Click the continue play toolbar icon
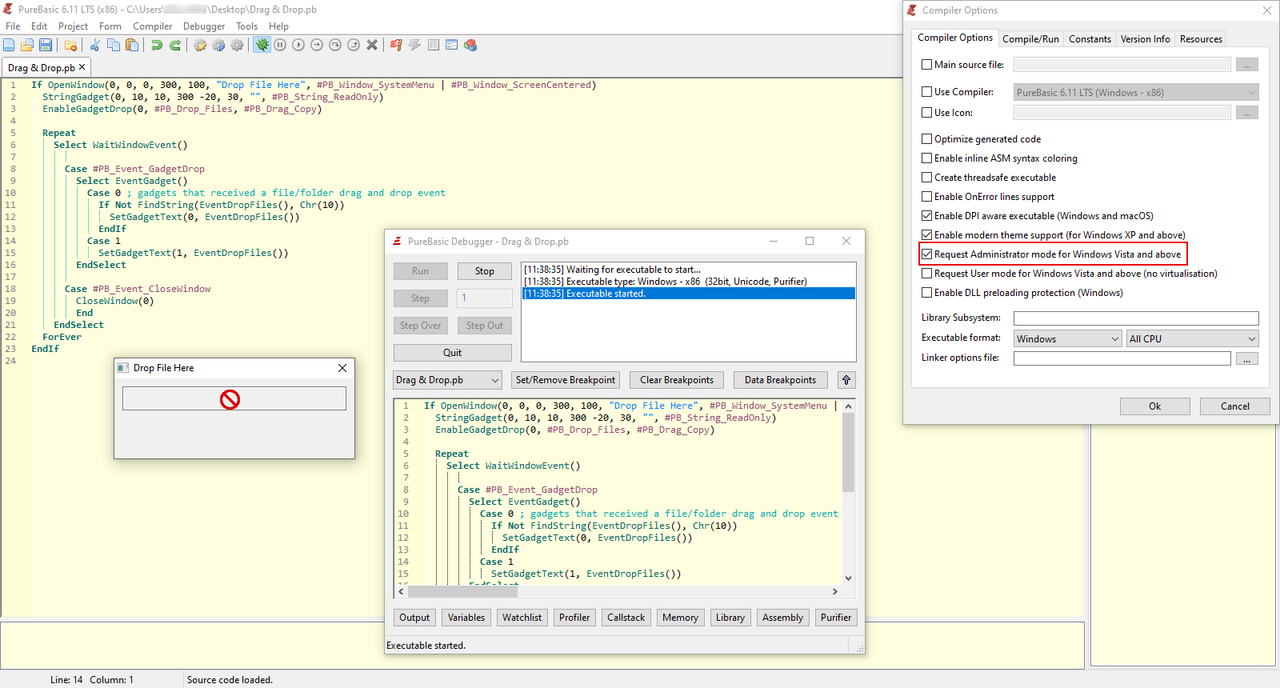The width and height of the screenshot is (1280, 688). point(298,45)
